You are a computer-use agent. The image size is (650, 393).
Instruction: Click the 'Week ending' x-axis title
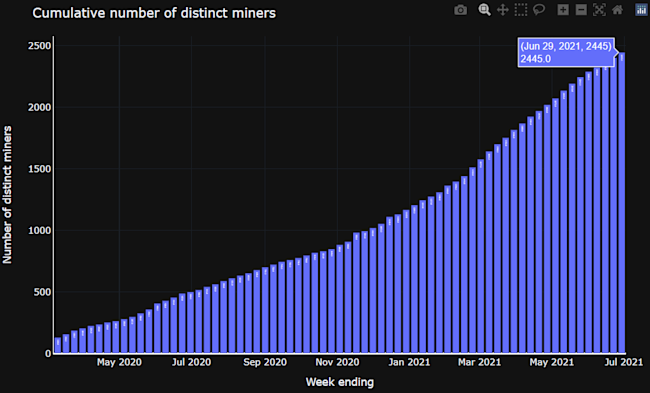click(340, 382)
